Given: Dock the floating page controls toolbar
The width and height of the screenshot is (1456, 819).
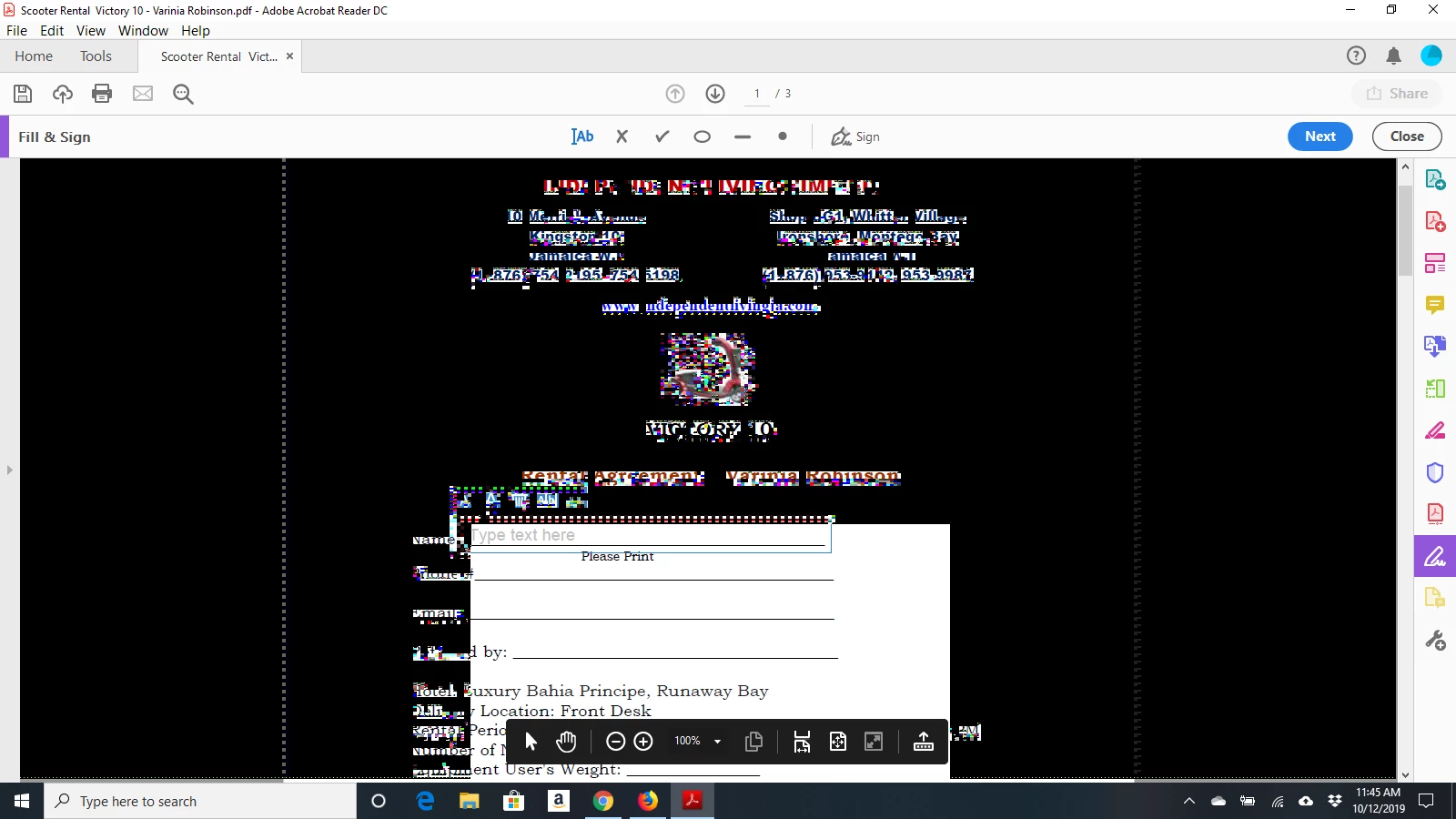Looking at the screenshot, I should click(x=923, y=742).
